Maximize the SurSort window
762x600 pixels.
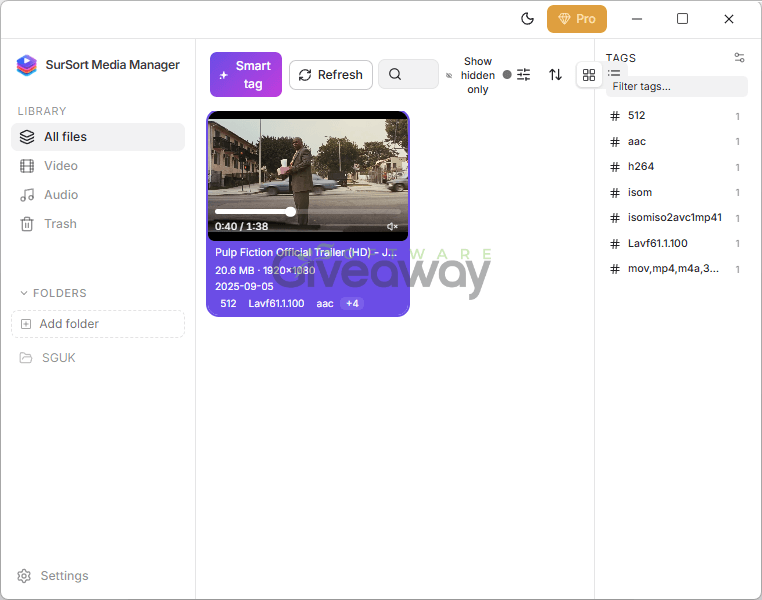[682, 18]
